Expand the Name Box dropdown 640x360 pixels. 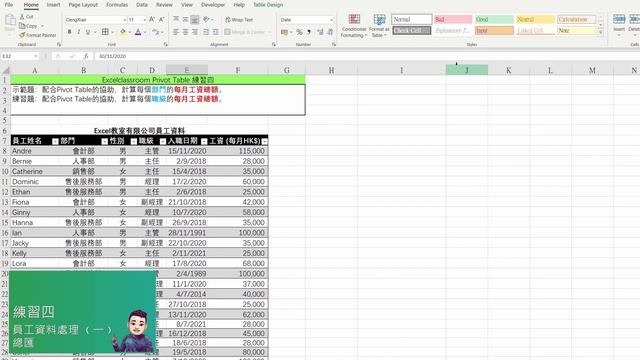[x=36, y=56]
